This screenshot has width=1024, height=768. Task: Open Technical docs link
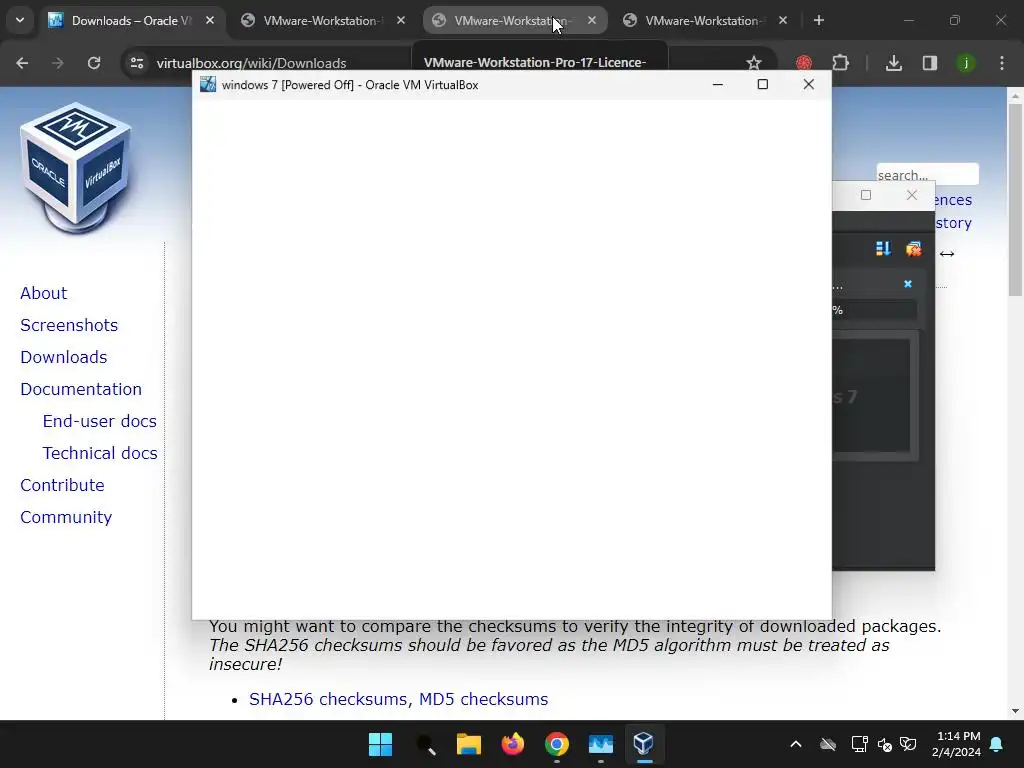tap(100, 453)
